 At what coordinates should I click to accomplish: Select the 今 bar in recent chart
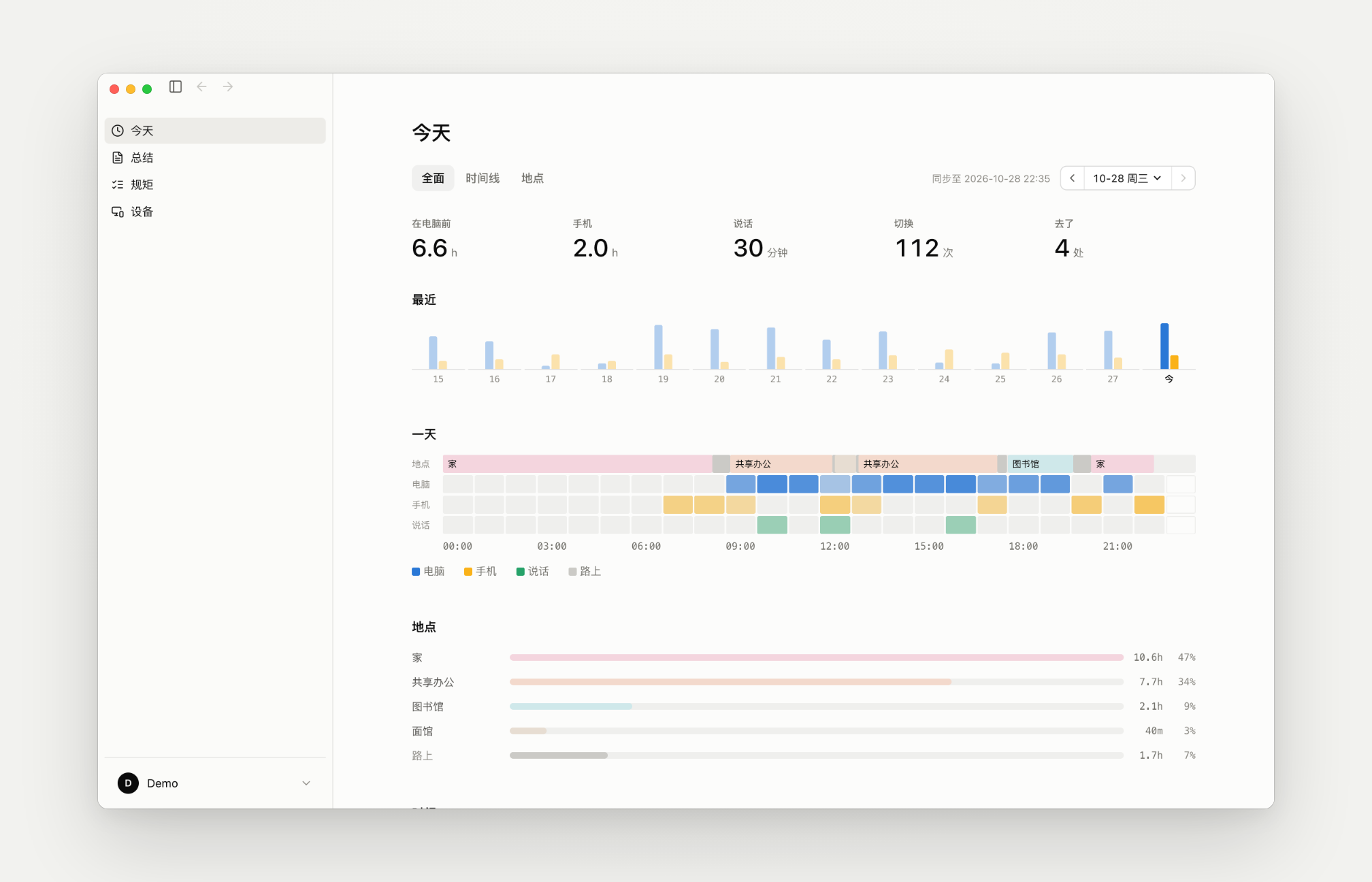[1169, 346]
